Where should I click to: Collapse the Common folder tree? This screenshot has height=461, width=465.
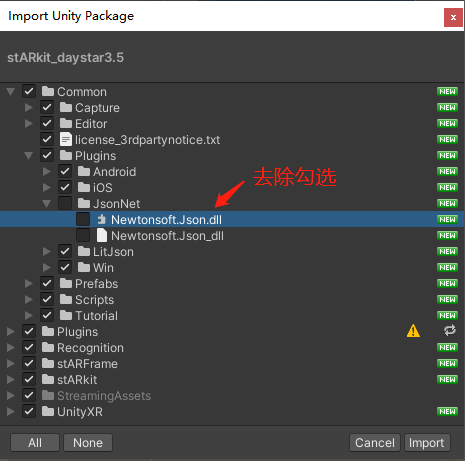[11, 91]
